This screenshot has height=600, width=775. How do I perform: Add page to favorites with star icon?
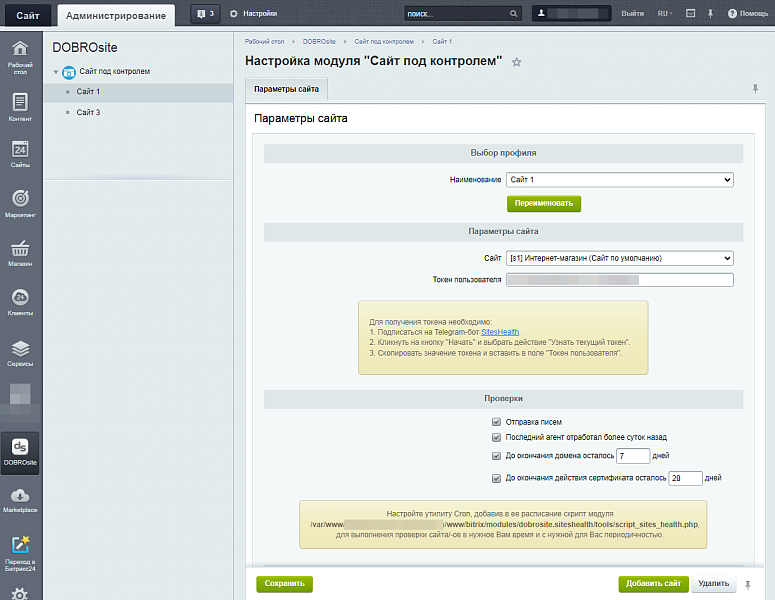[x=517, y=62]
